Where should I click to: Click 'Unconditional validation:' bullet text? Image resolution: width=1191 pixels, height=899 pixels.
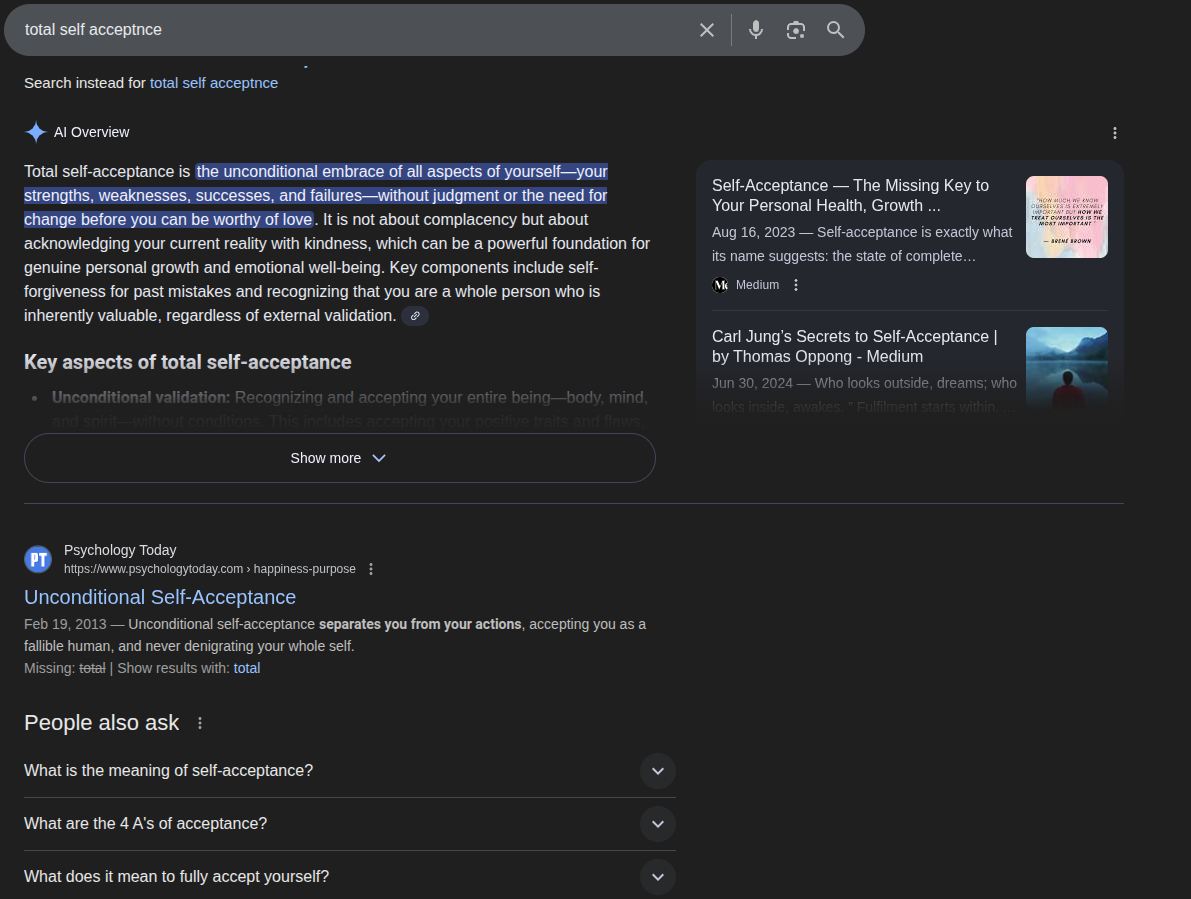pyautogui.click(x=141, y=397)
